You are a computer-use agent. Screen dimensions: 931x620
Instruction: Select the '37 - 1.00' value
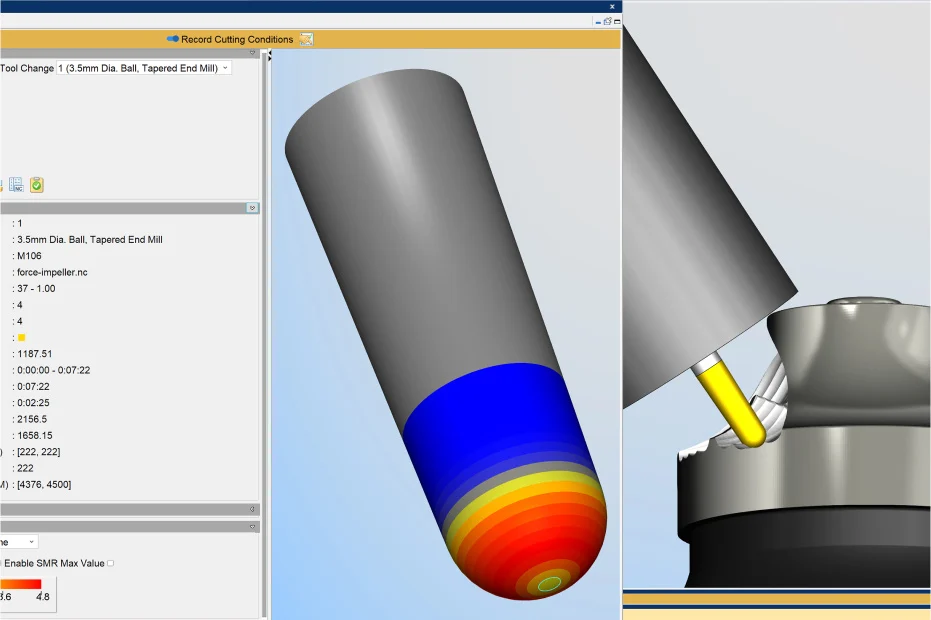(x=36, y=289)
